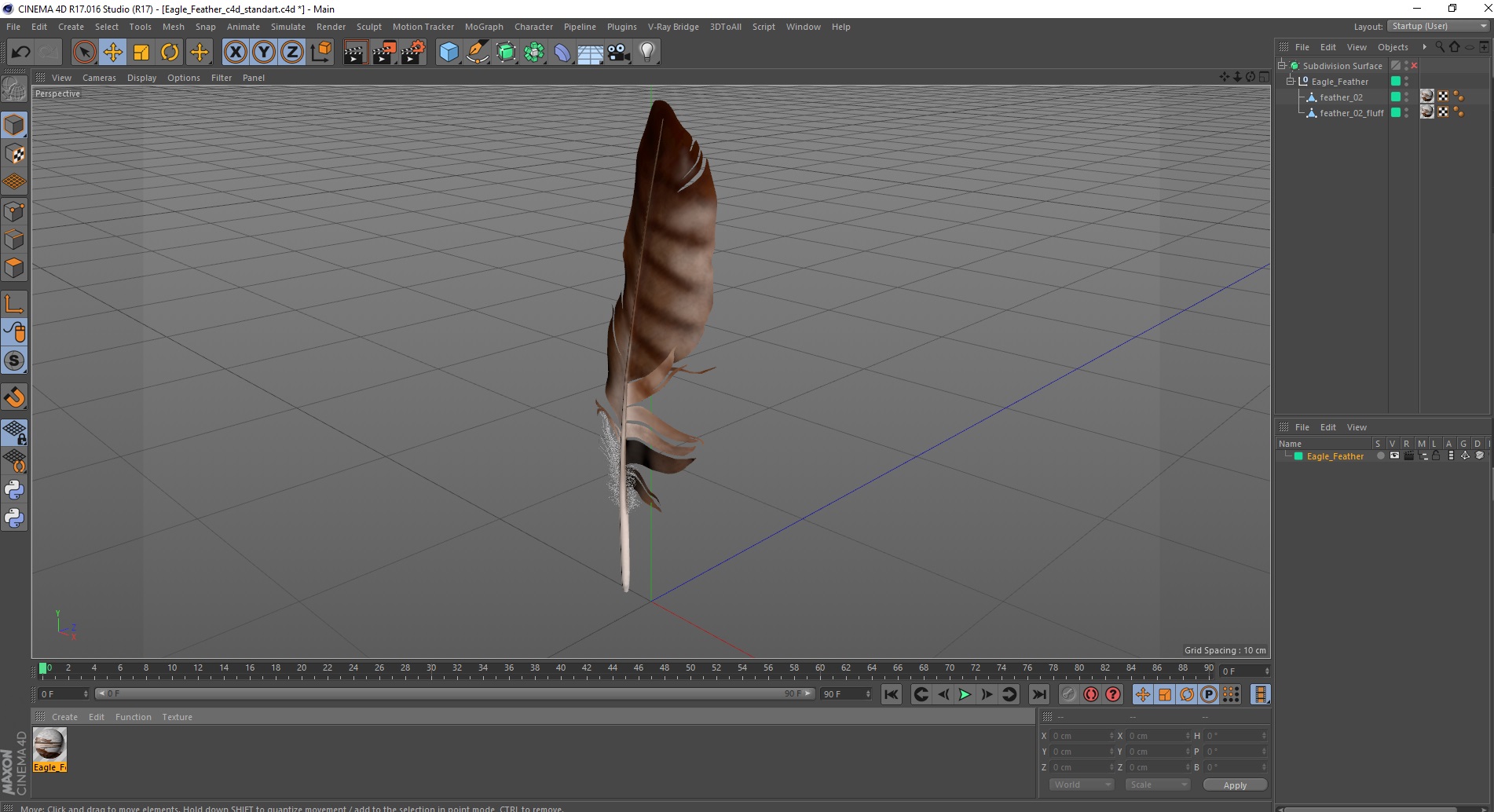Open the V-Ray Bridge menu
Screen dimensions: 1494x812
[673, 27]
